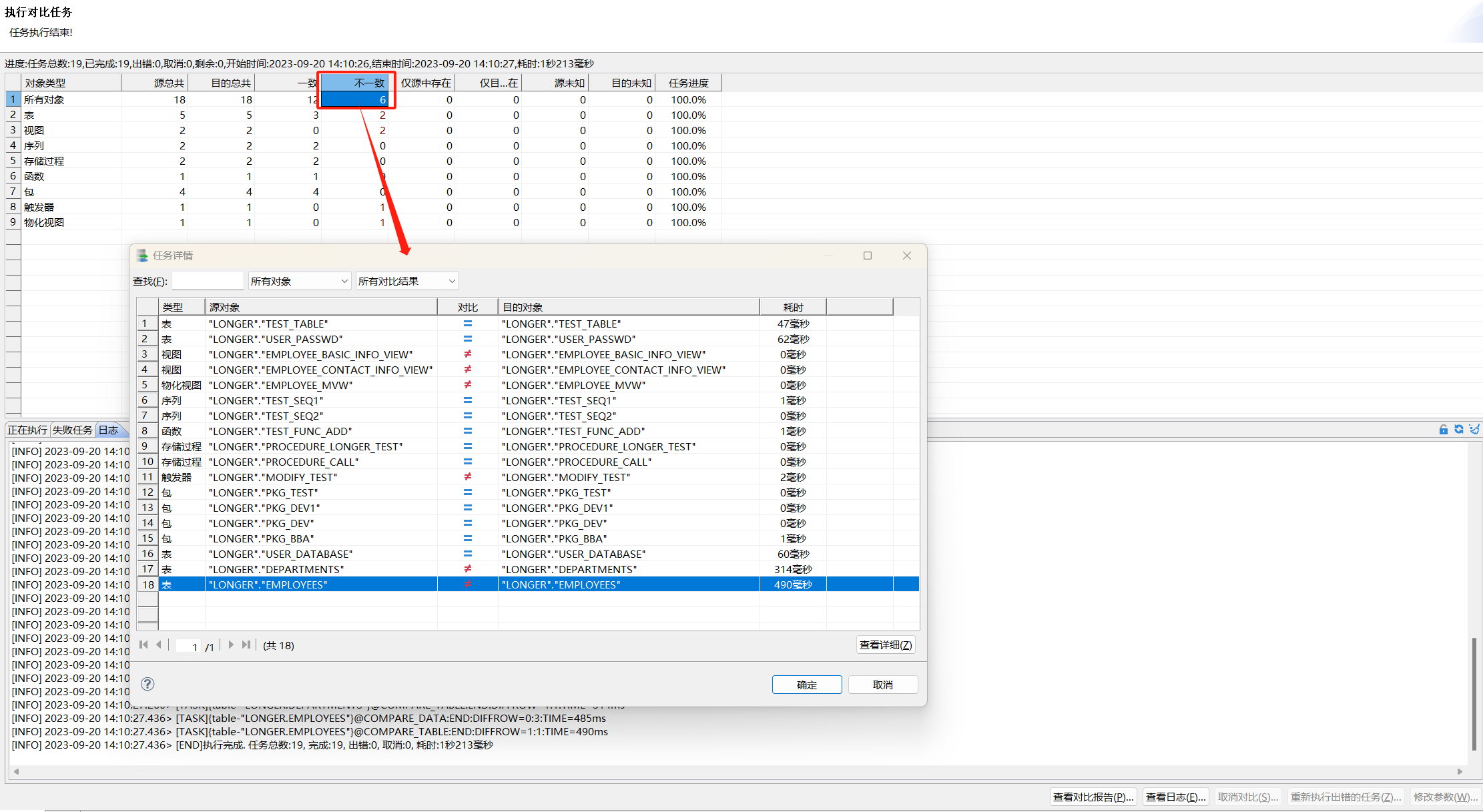
Task: Click the 对比 column header
Action: (467, 308)
